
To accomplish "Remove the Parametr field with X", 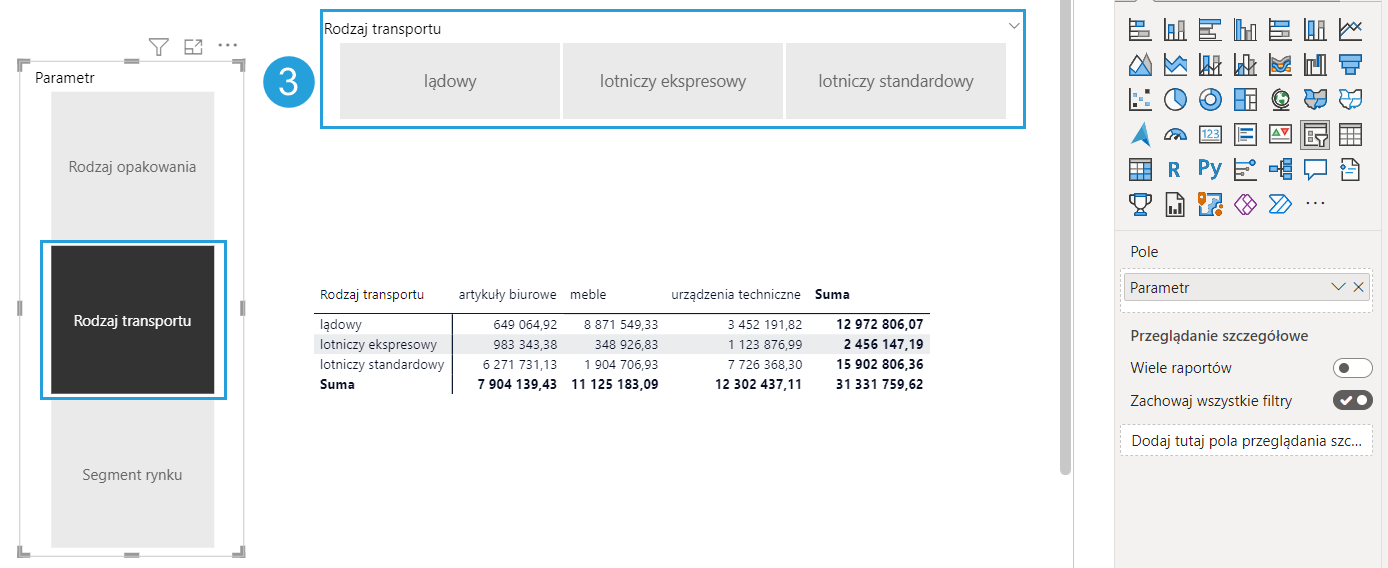I will click(1358, 287).
